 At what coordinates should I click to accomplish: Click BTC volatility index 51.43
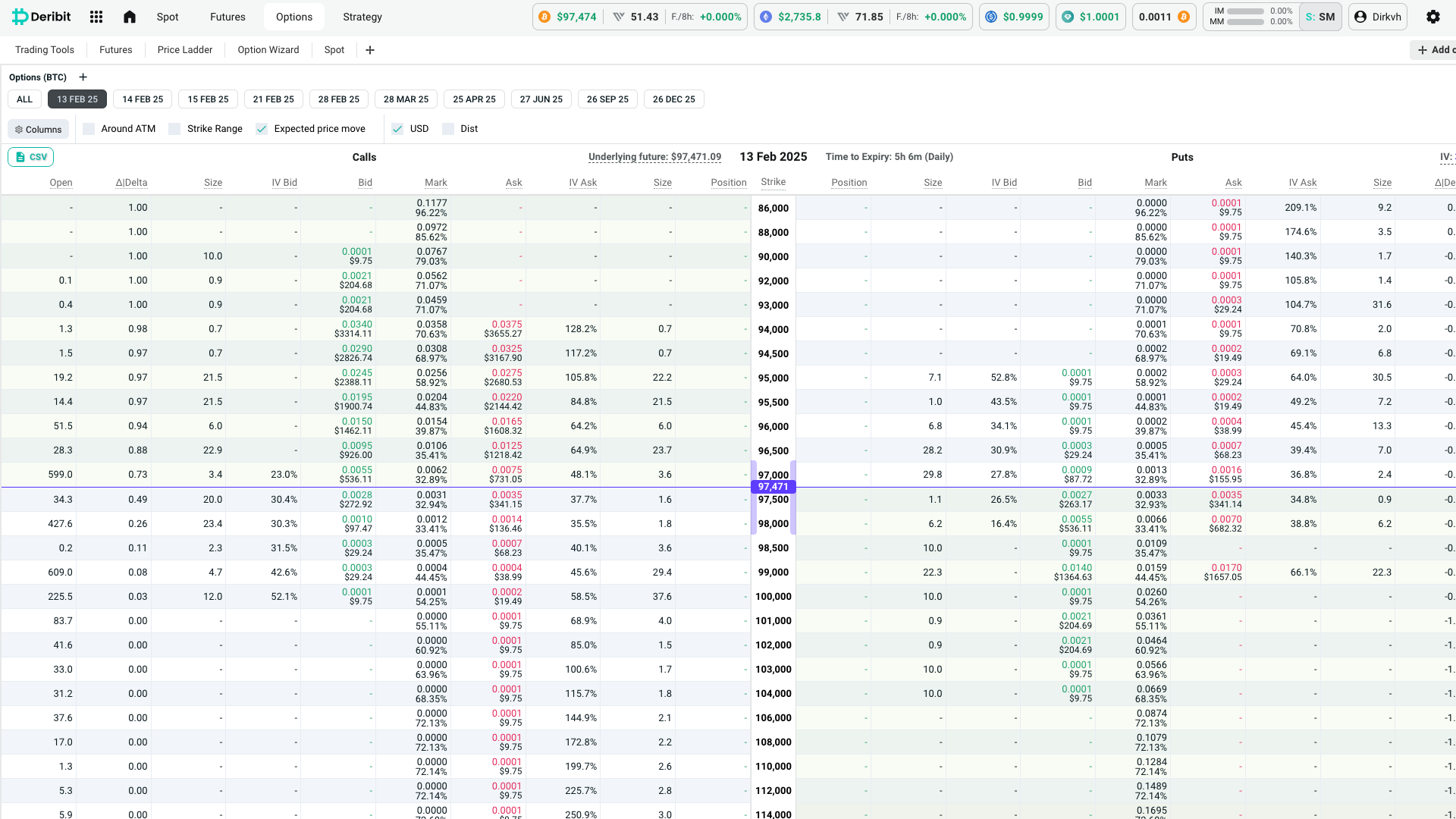point(636,17)
